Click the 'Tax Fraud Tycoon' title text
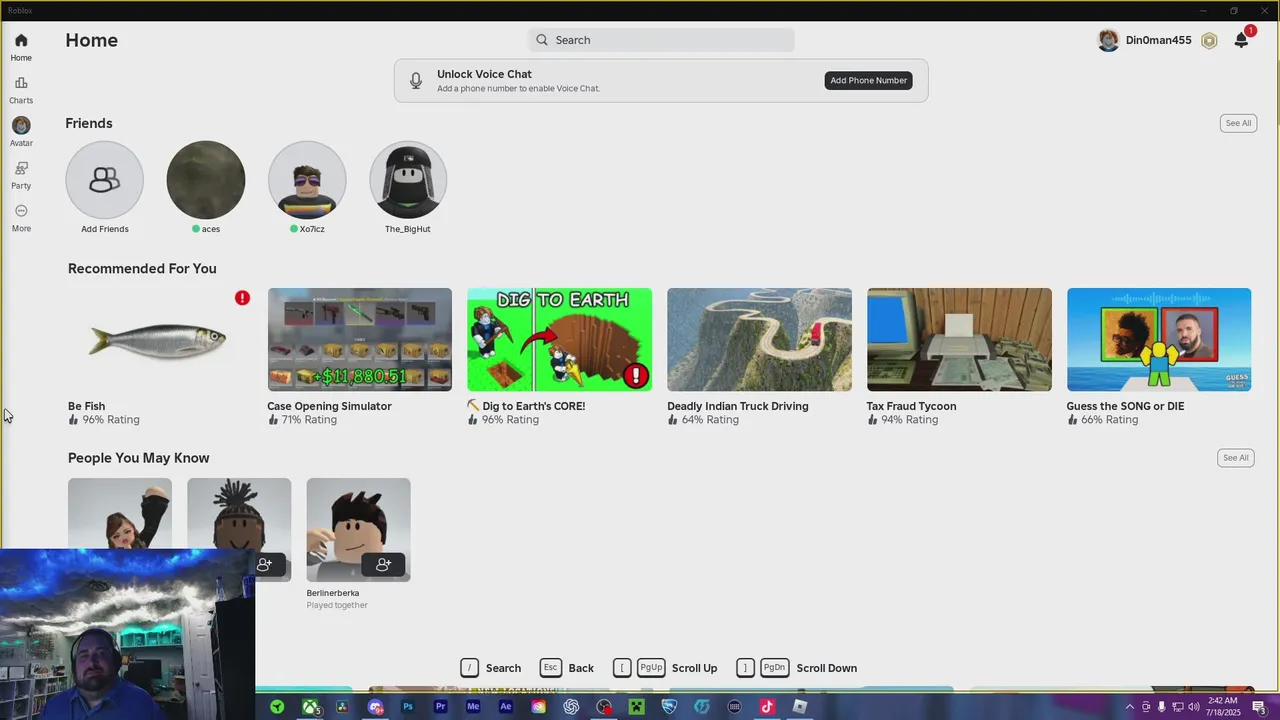 pyautogui.click(x=911, y=406)
